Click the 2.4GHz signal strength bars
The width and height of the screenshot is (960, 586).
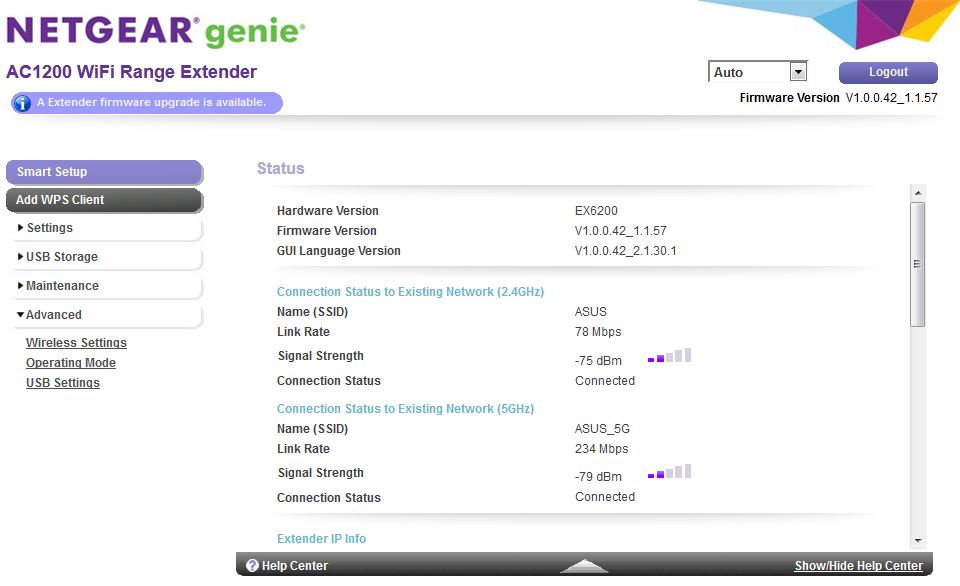click(x=669, y=356)
